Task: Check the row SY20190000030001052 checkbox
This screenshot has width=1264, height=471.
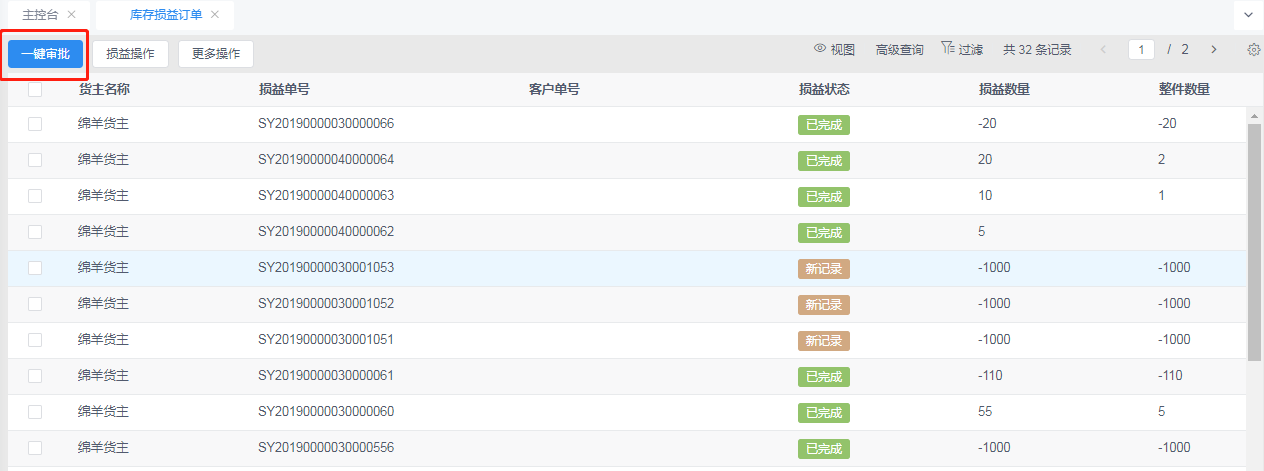Action: pos(35,304)
